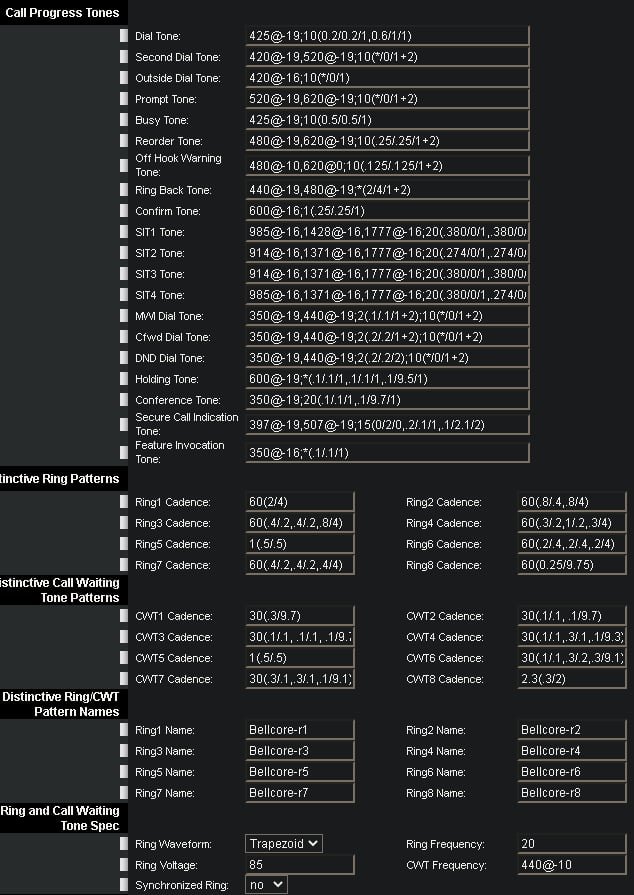Viewport: 634px width, 895px height.
Task: Check the box next to Ring Back Tone
Action: point(125,190)
